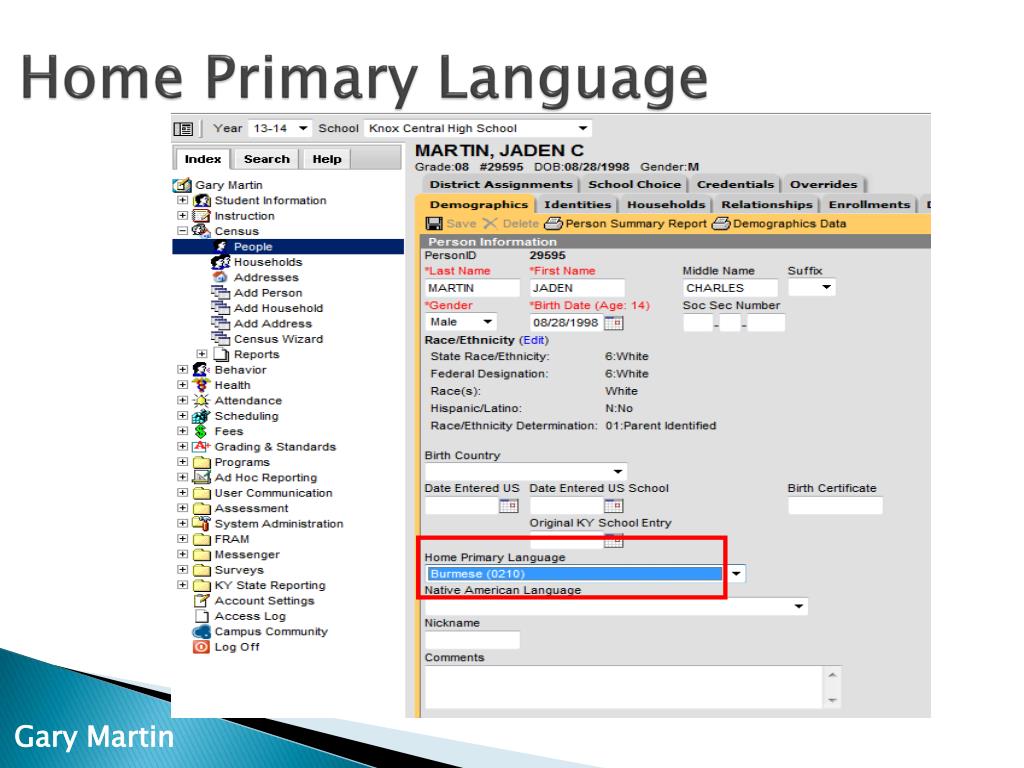Expand the Instruction tree node

(183, 216)
